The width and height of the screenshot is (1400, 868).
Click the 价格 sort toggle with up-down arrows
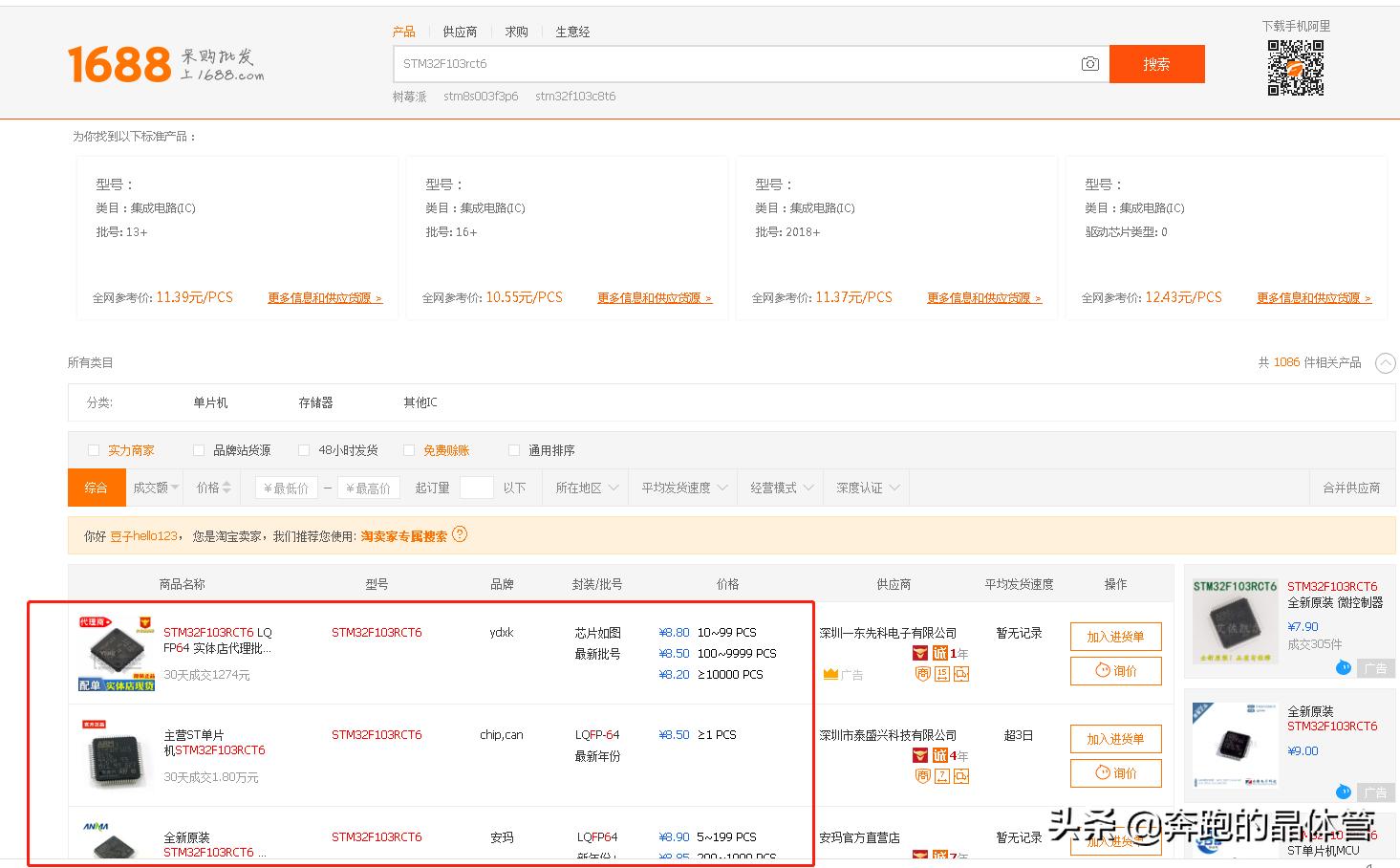point(211,488)
